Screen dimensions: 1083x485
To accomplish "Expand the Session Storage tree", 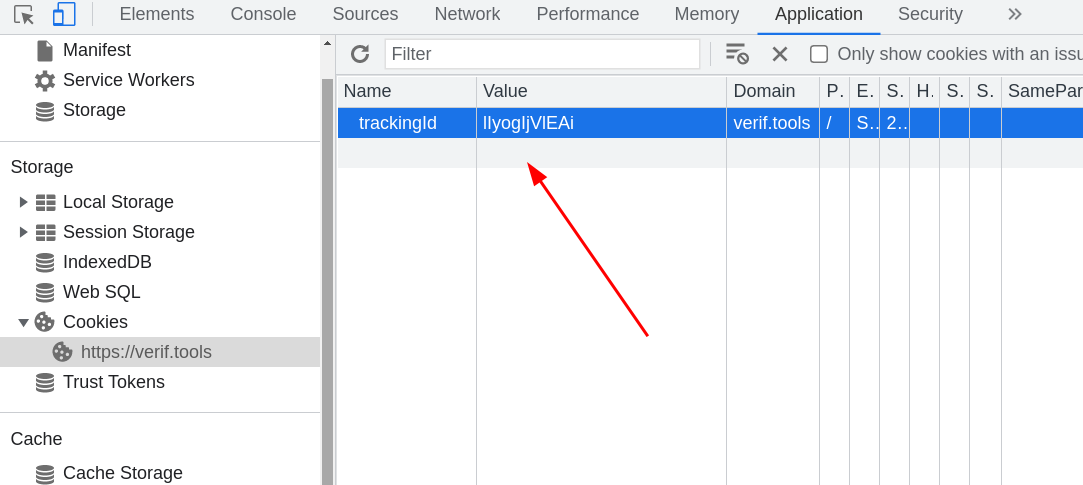I will [x=24, y=232].
